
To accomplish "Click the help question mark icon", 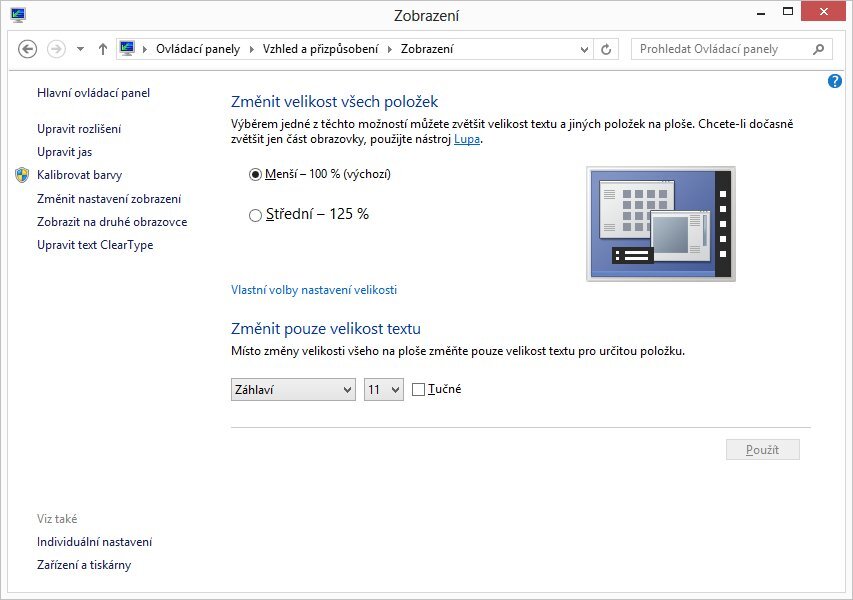I will (x=835, y=81).
